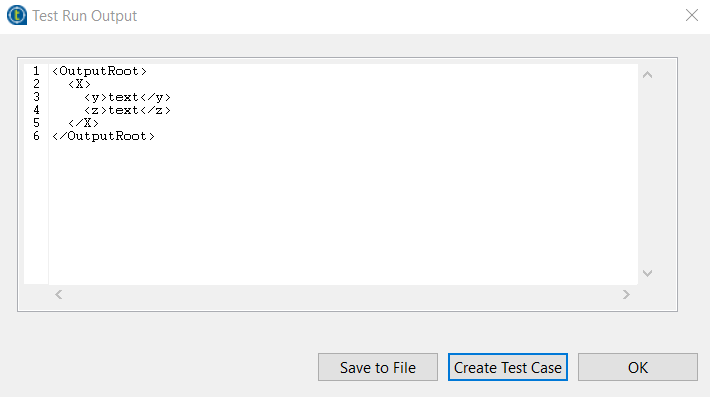Place cursor in the opening OutputRoot tag
Image resolution: width=710 pixels, height=397 pixels.
(99, 71)
